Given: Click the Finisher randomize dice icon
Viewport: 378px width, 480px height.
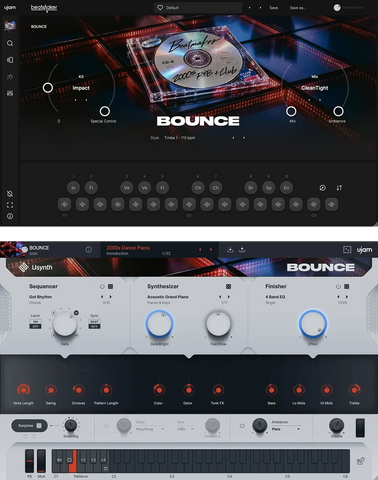Looking at the screenshot, I should coord(347,286).
